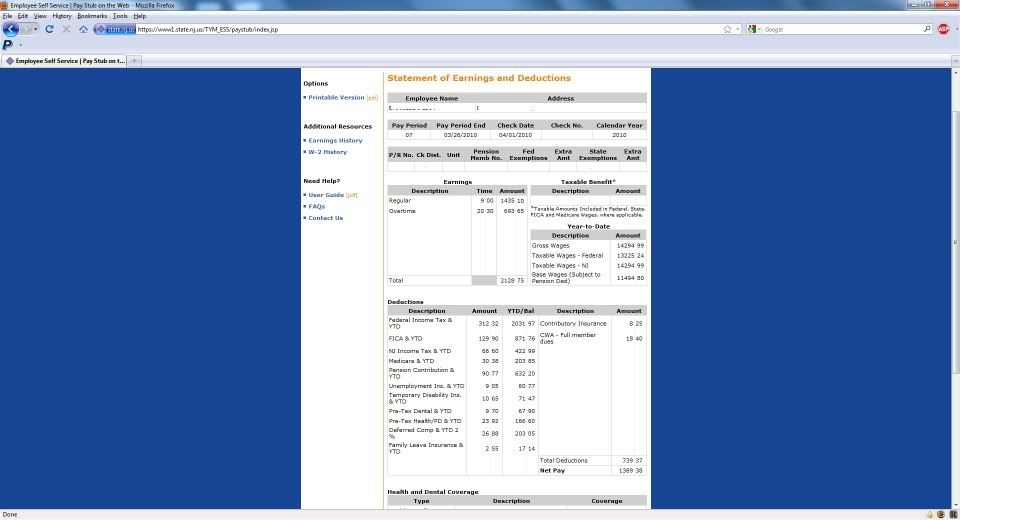Viewport: 1024px width, 520px height.
Task: Click the Contact Us link
Action: click(x=325, y=218)
